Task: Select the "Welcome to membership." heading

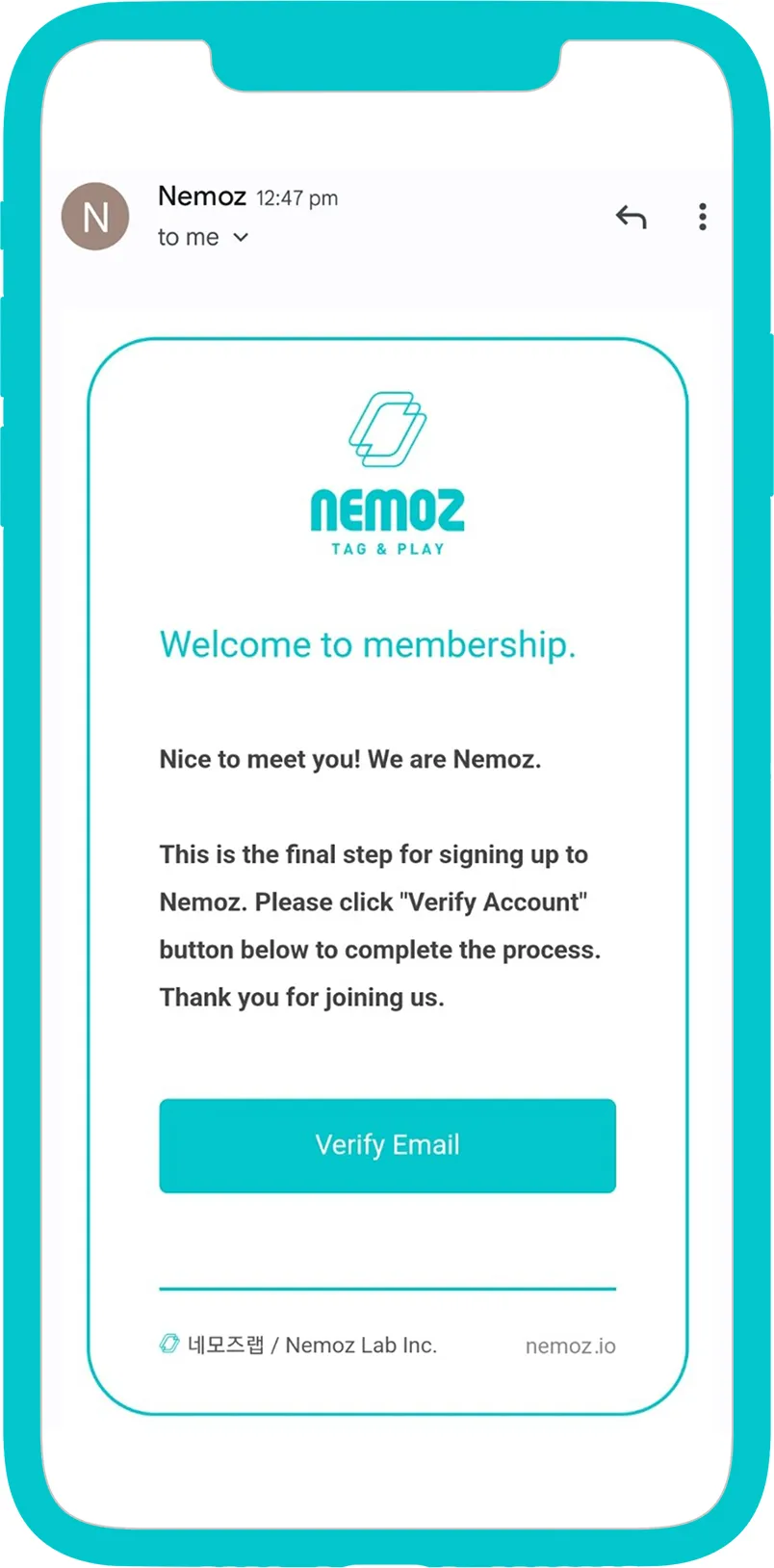Action: [x=368, y=644]
